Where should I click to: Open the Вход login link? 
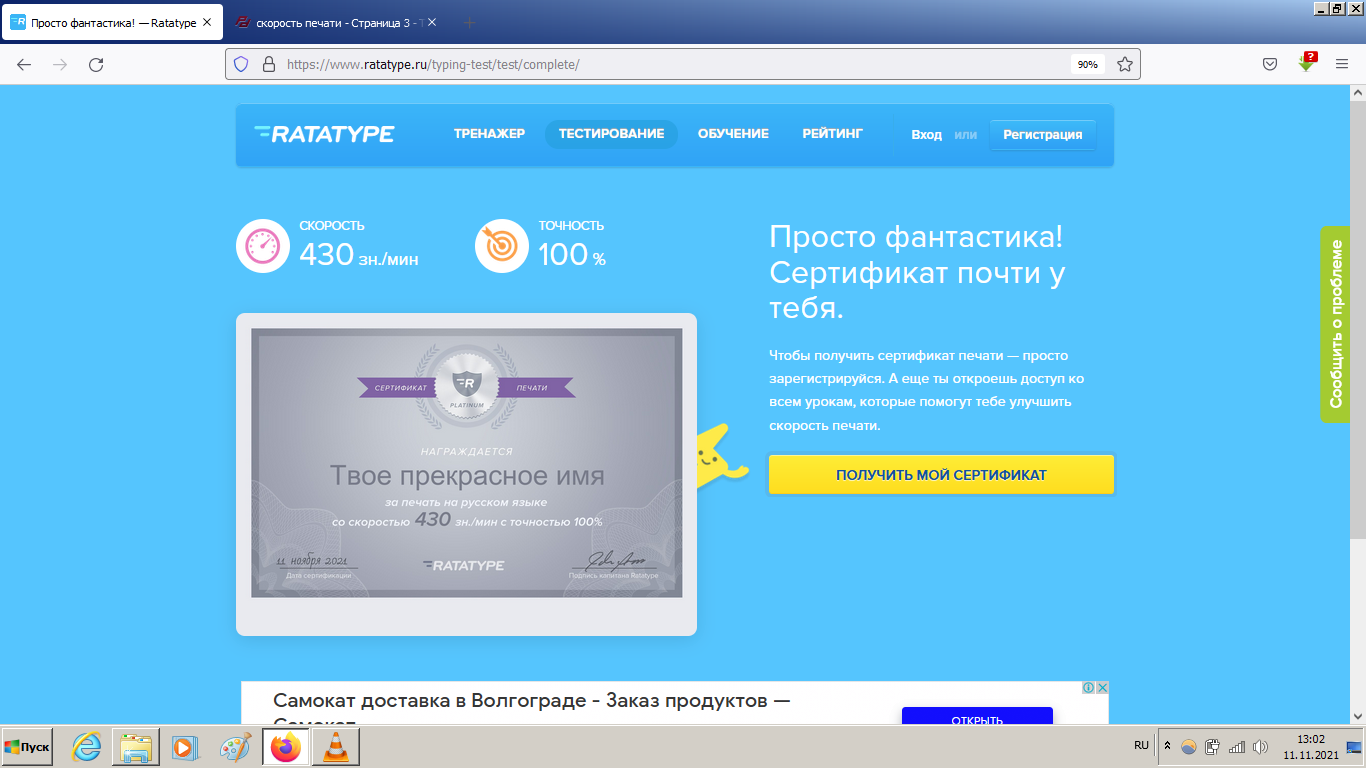tap(925, 134)
